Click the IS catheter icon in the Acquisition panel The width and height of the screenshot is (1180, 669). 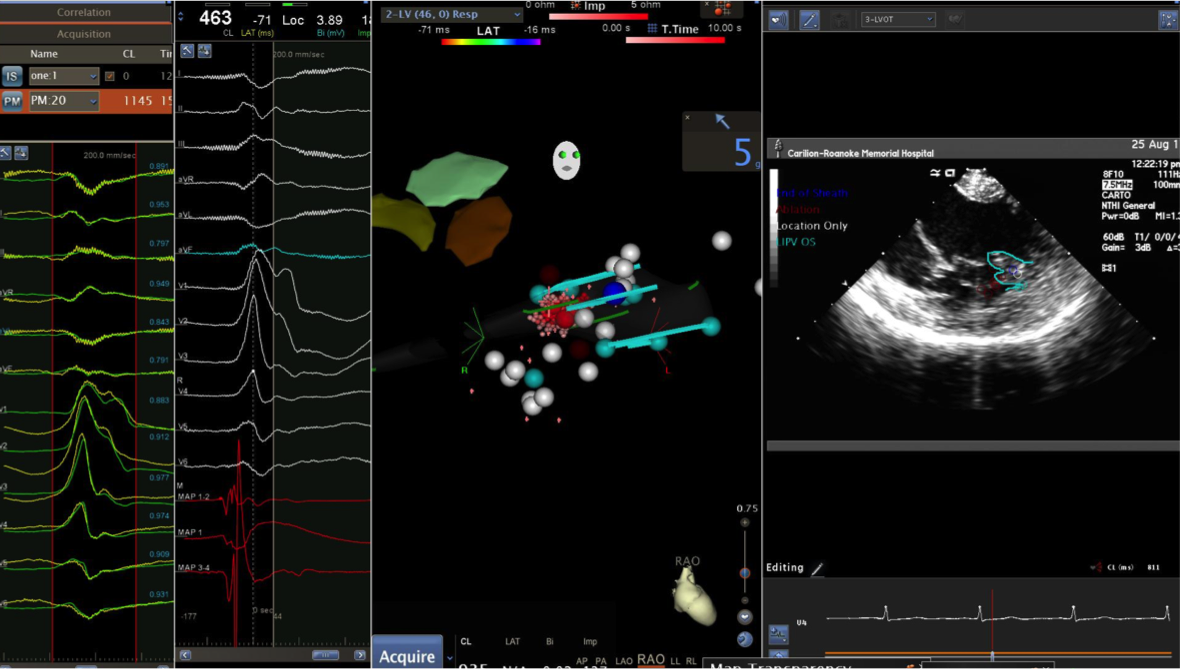click(x=10, y=75)
